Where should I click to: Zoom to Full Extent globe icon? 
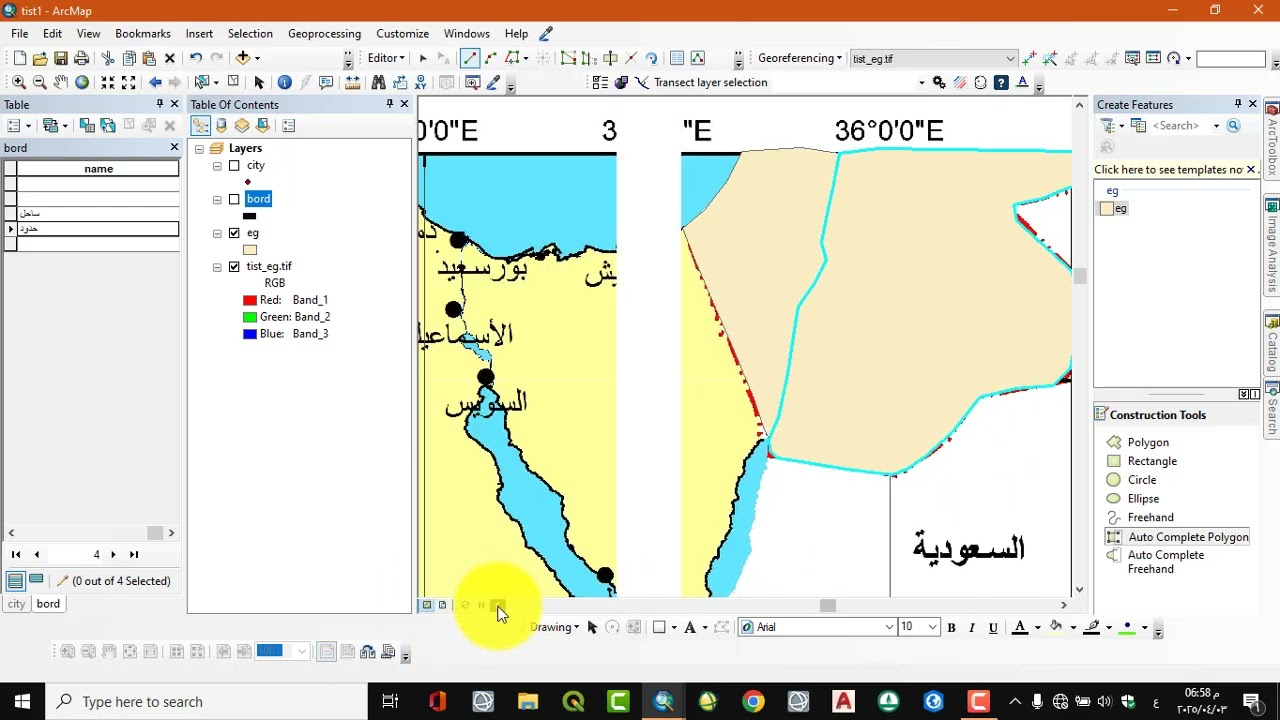point(82,82)
